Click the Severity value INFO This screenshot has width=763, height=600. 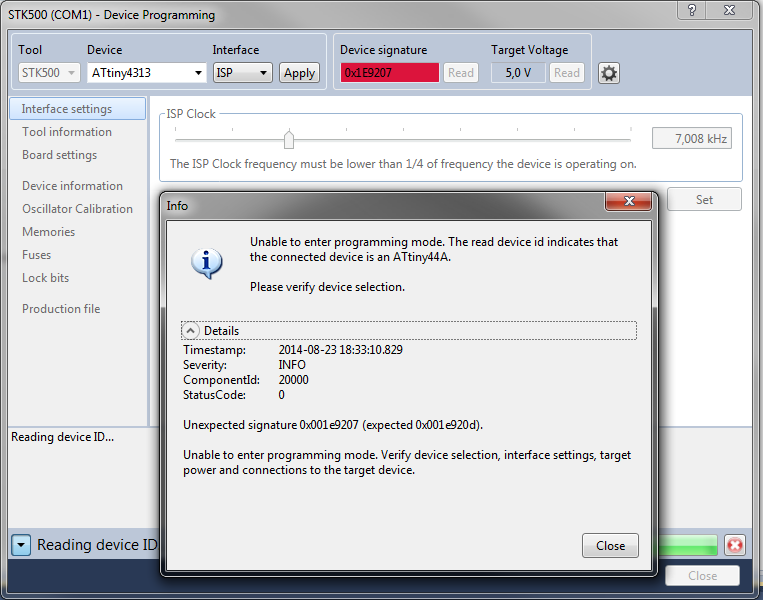pyautogui.click(x=292, y=365)
